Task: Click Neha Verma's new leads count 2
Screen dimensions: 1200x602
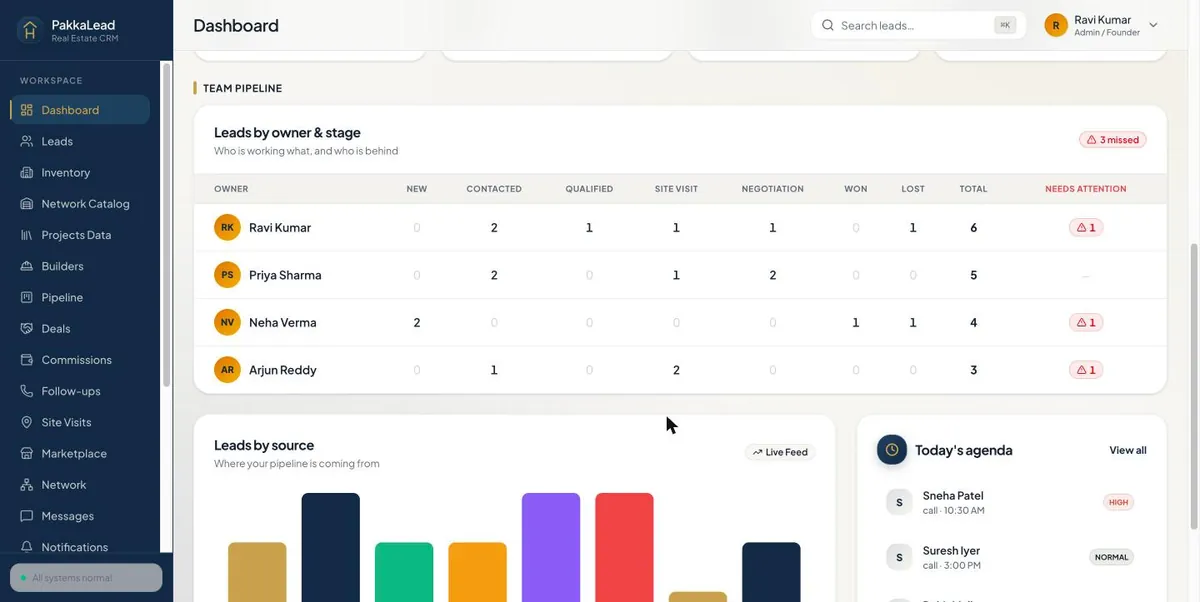Action: point(417,322)
